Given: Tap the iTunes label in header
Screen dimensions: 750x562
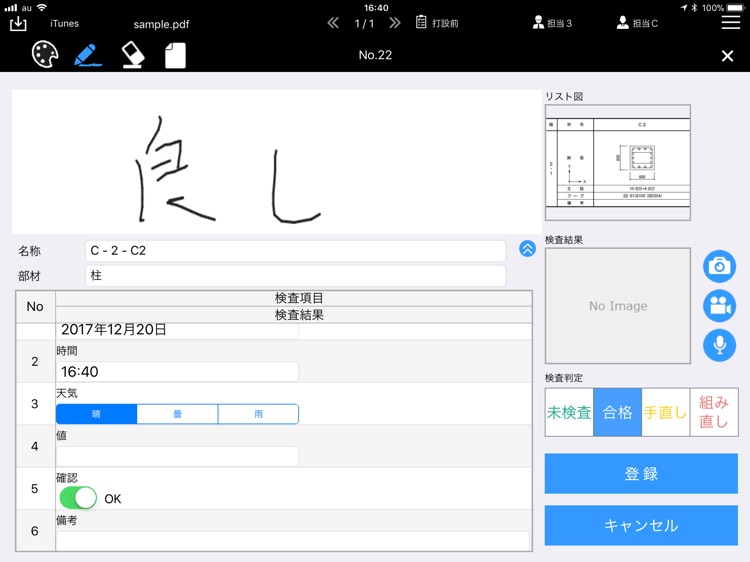Looking at the screenshot, I should [x=65, y=23].
